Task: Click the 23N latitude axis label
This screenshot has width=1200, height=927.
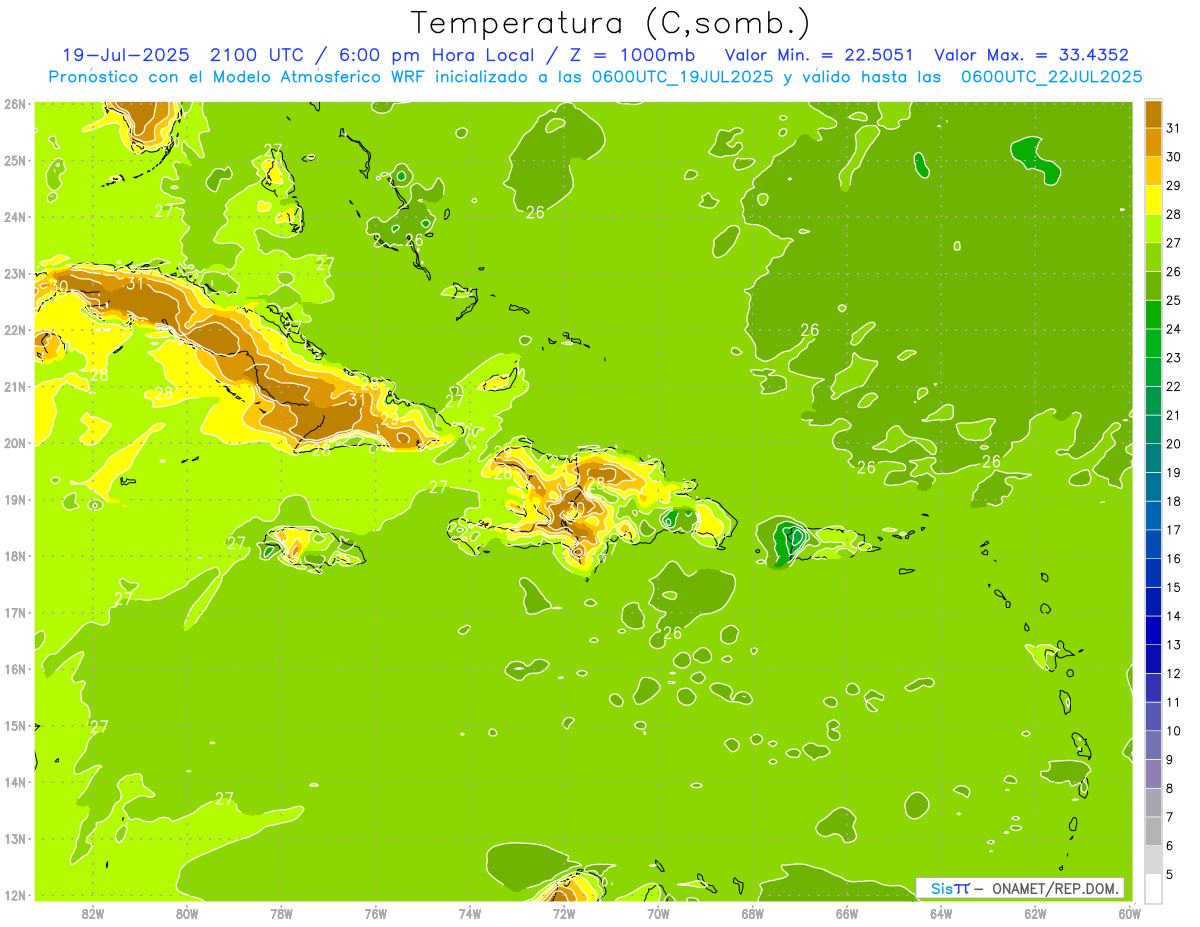Action: point(15,274)
